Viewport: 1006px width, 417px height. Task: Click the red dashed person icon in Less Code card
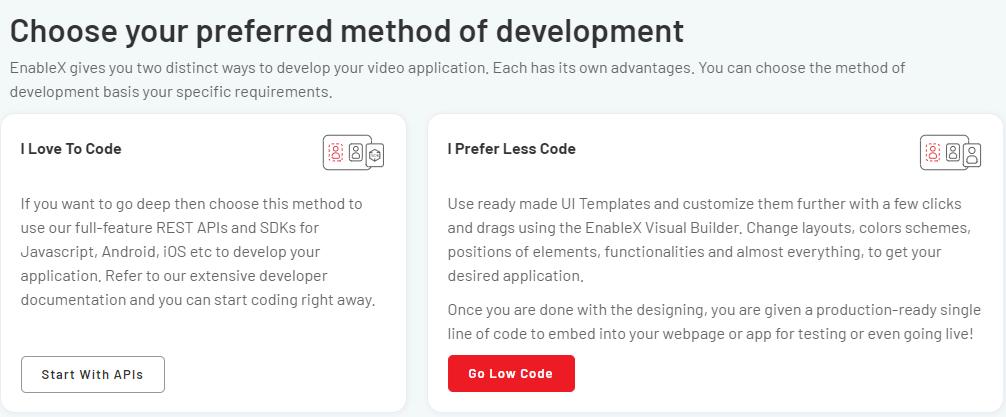tap(933, 152)
